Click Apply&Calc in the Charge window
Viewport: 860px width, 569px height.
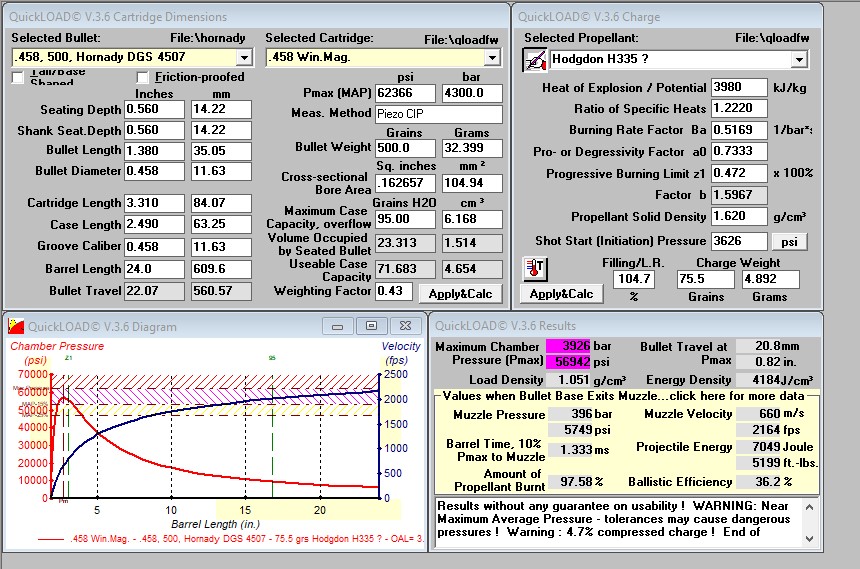click(x=561, y=294)
